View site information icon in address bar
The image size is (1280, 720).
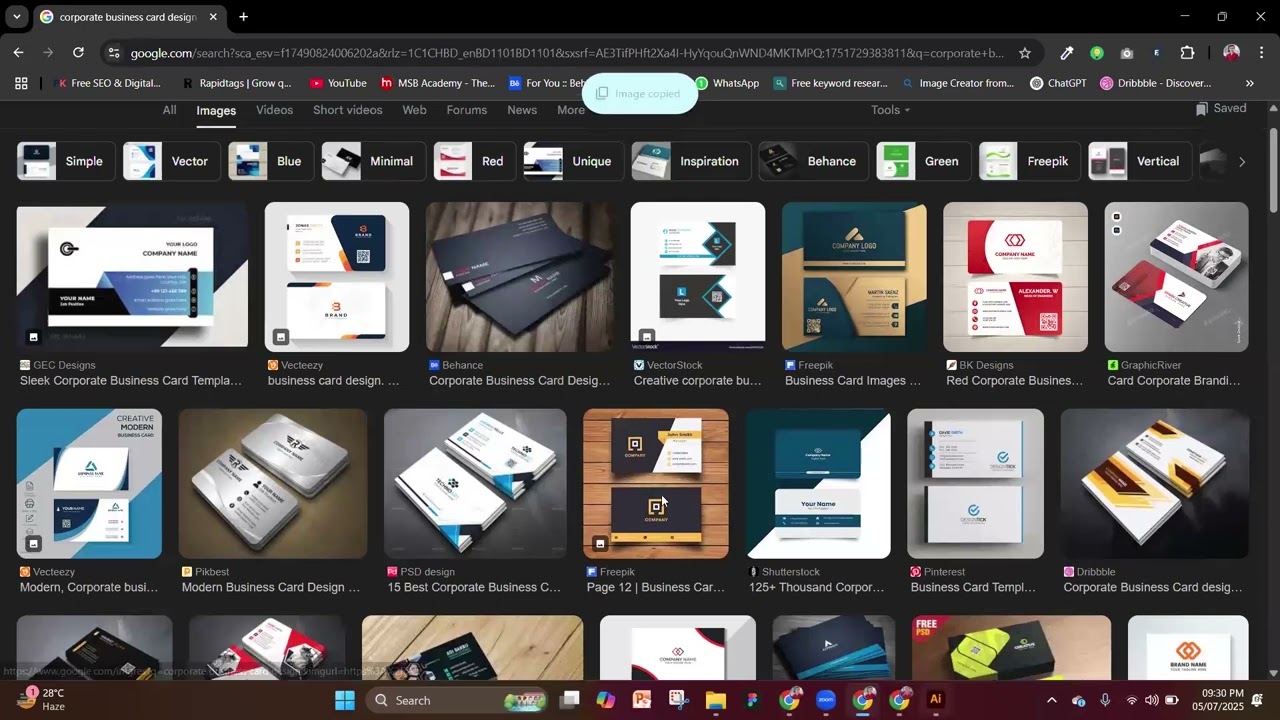pyautogui.click(x=113, y=53)
